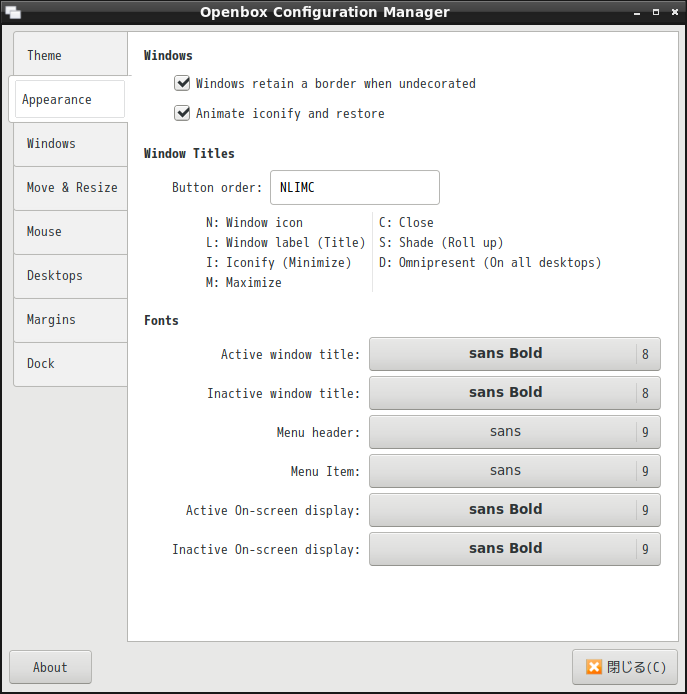Click the 'L: Window label (Title)' text
This screenshot has width=687, height=694.
(x=286, y=243)
